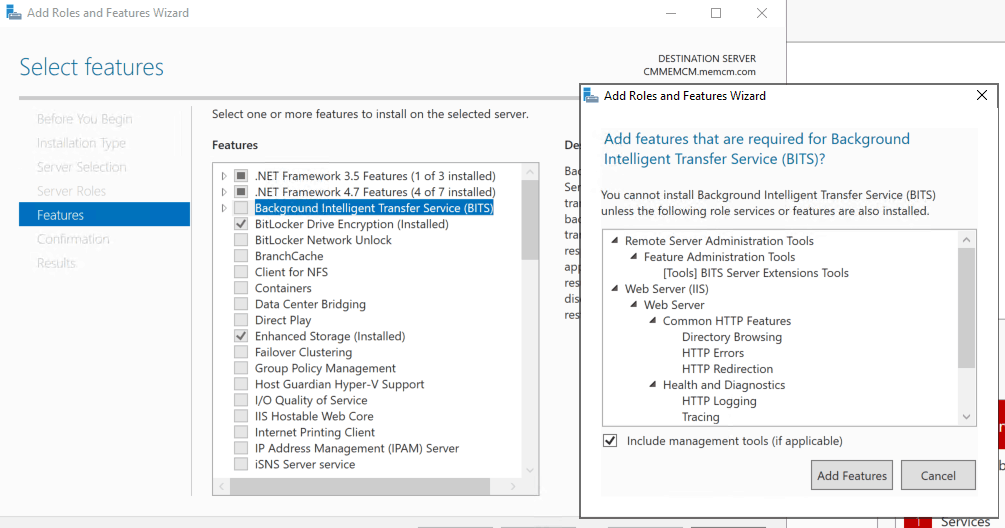
Task: Select the Features step in the sidebar
Action: coord(104,215)
